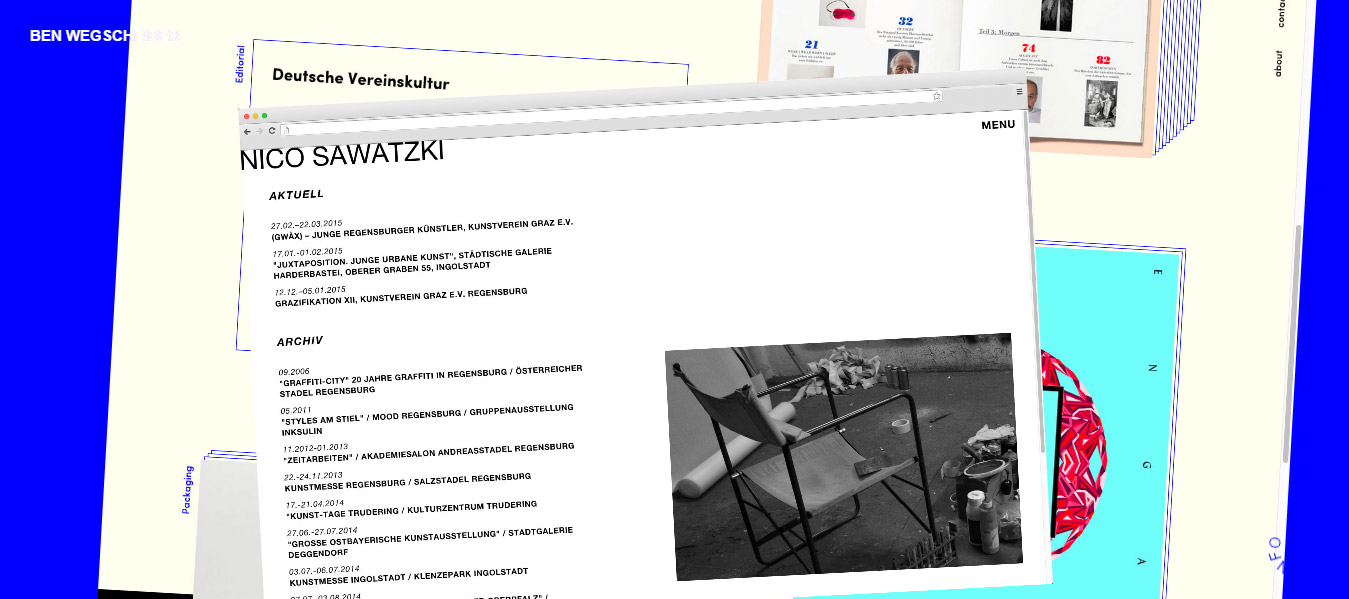Click the forward navigation arrow icon
The image size is (1349, 599).
pos(259,131)
